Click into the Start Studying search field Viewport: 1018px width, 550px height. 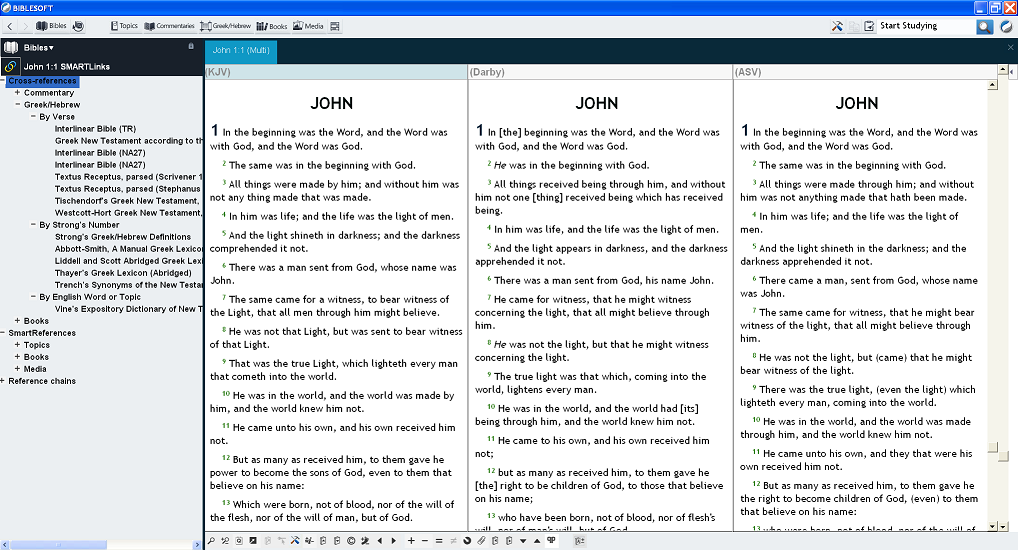pos(926,26)
